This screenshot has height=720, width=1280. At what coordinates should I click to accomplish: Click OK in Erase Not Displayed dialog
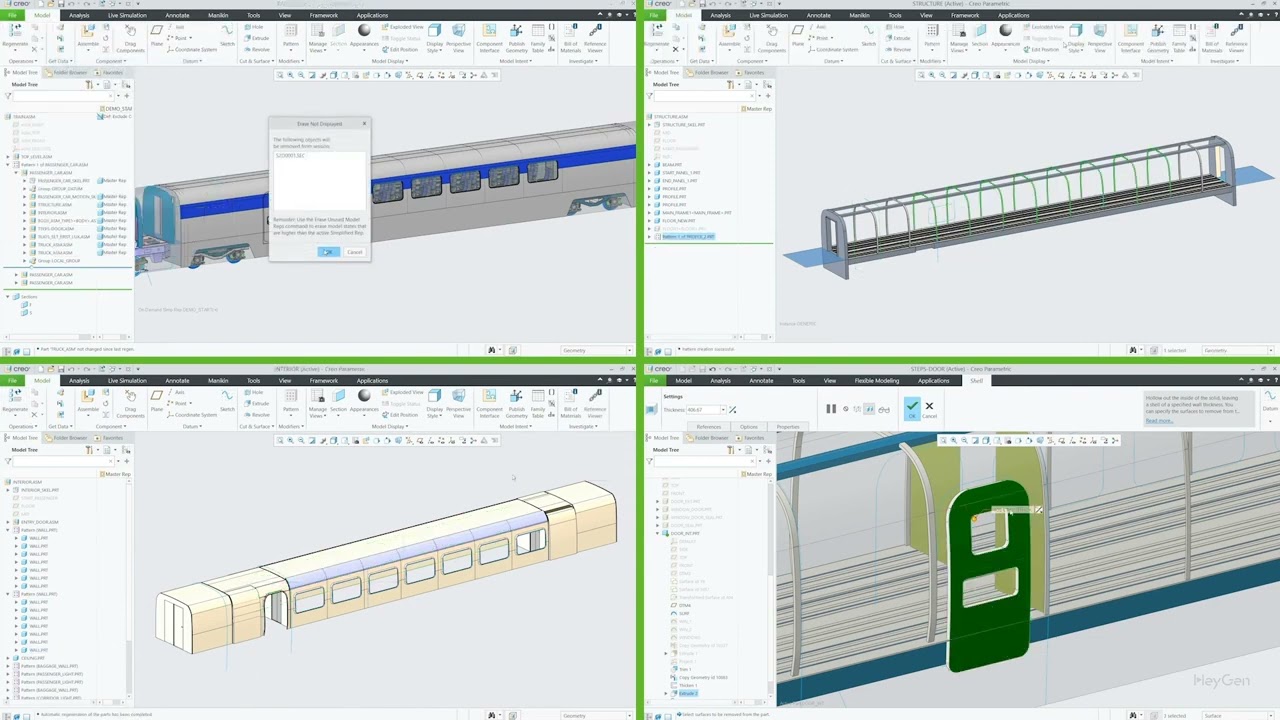pyautogui.click(x=328, y=252)
